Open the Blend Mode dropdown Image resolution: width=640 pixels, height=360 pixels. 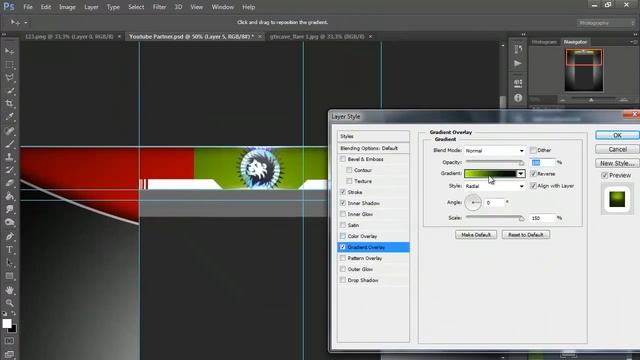(495, 151)
